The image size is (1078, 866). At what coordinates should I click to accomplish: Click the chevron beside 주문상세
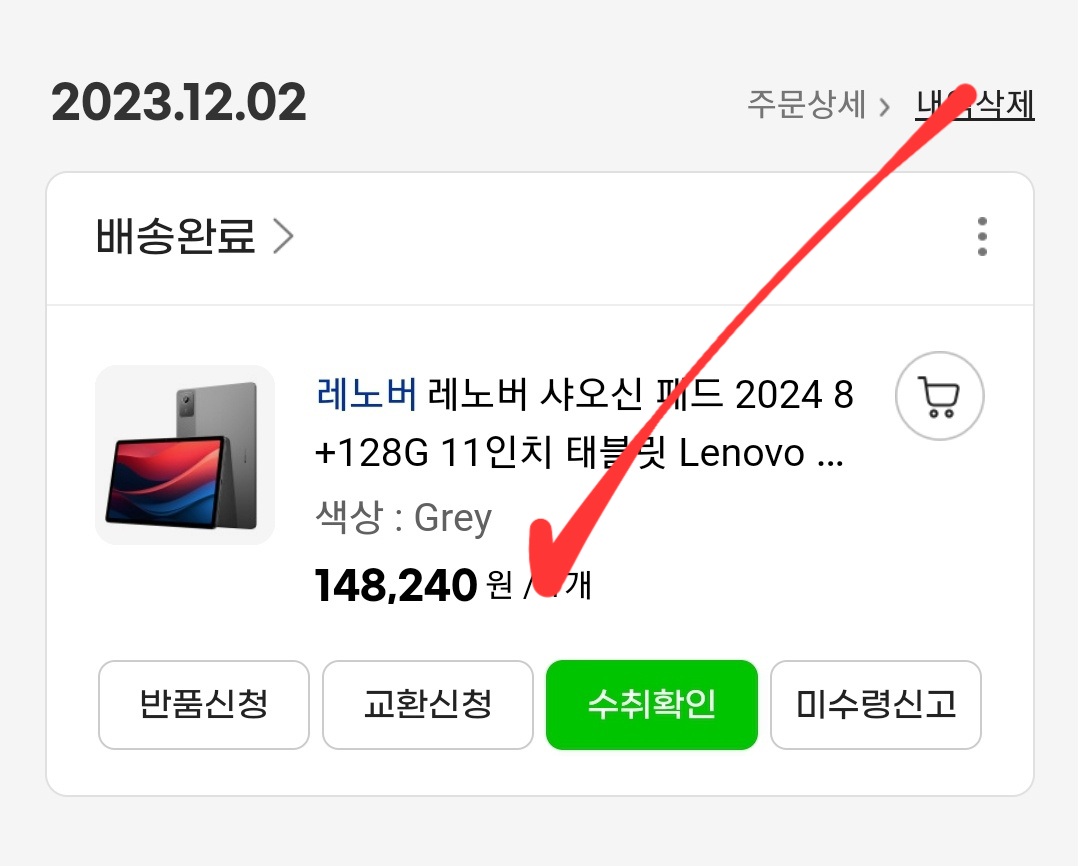coord(886,107)
